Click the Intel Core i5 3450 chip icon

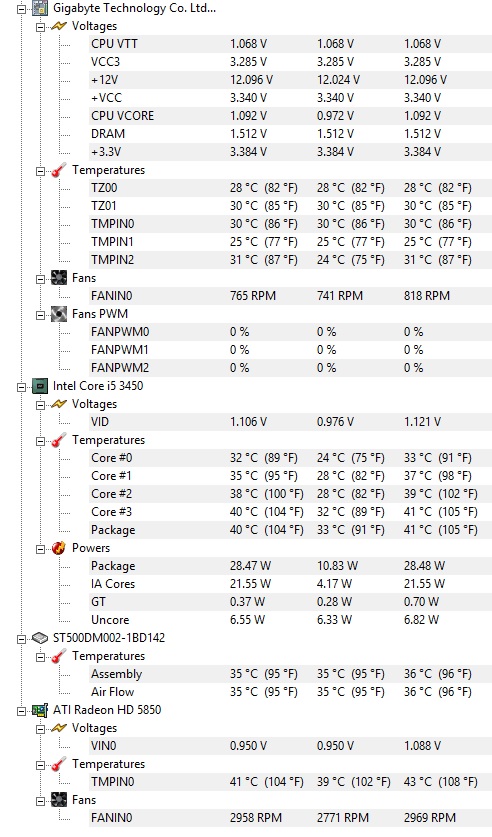tap(39, 386)
